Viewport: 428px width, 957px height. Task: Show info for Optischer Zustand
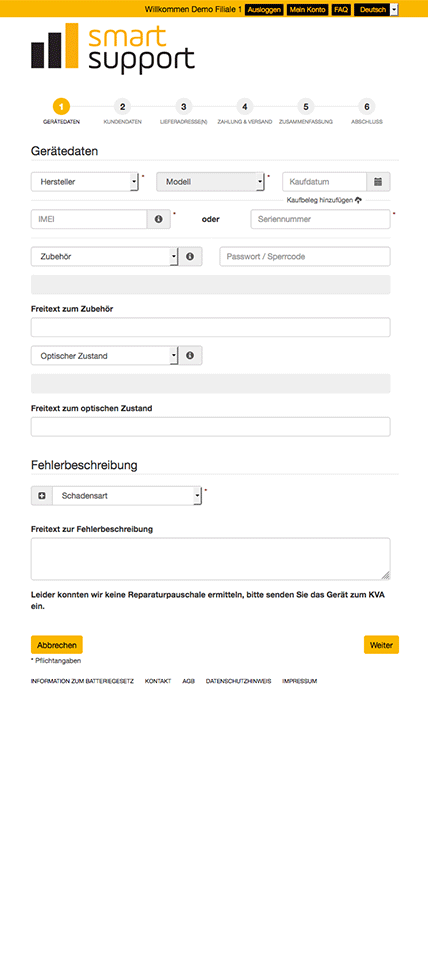190,355
